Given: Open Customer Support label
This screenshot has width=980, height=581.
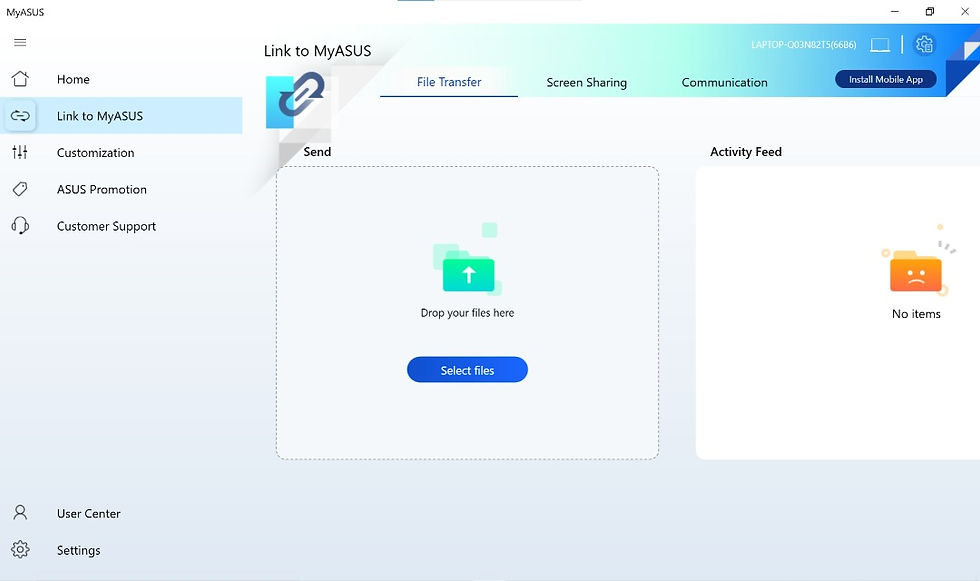Looking at the screenshot, I should coord(106,226).
